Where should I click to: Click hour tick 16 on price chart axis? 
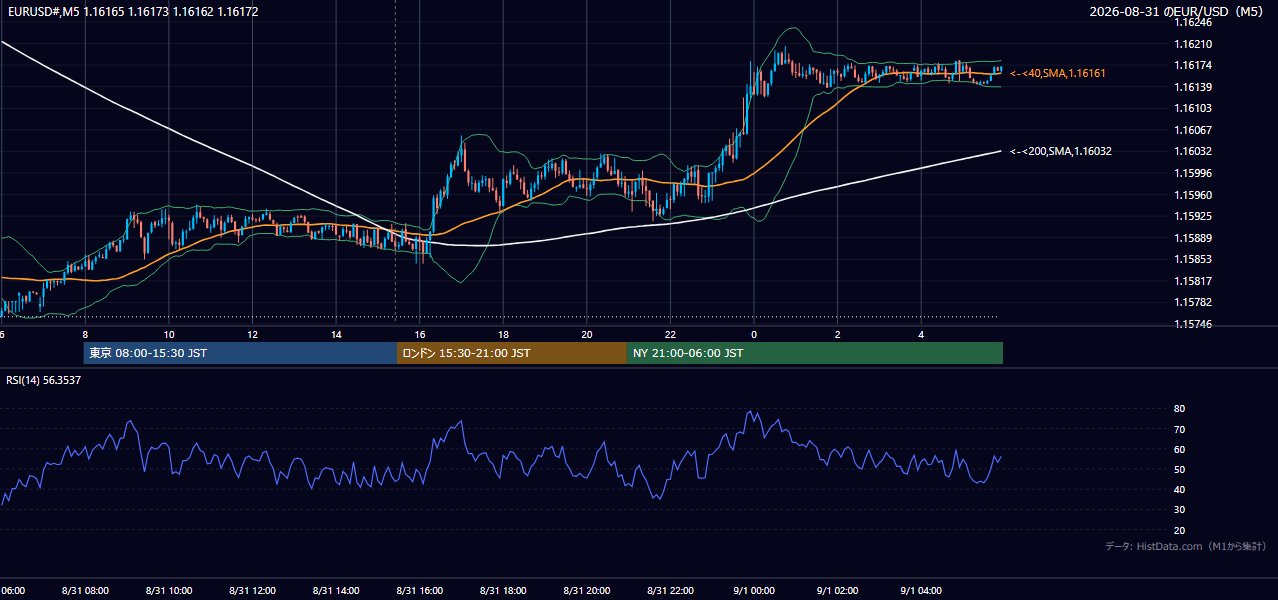coord(420,334)
